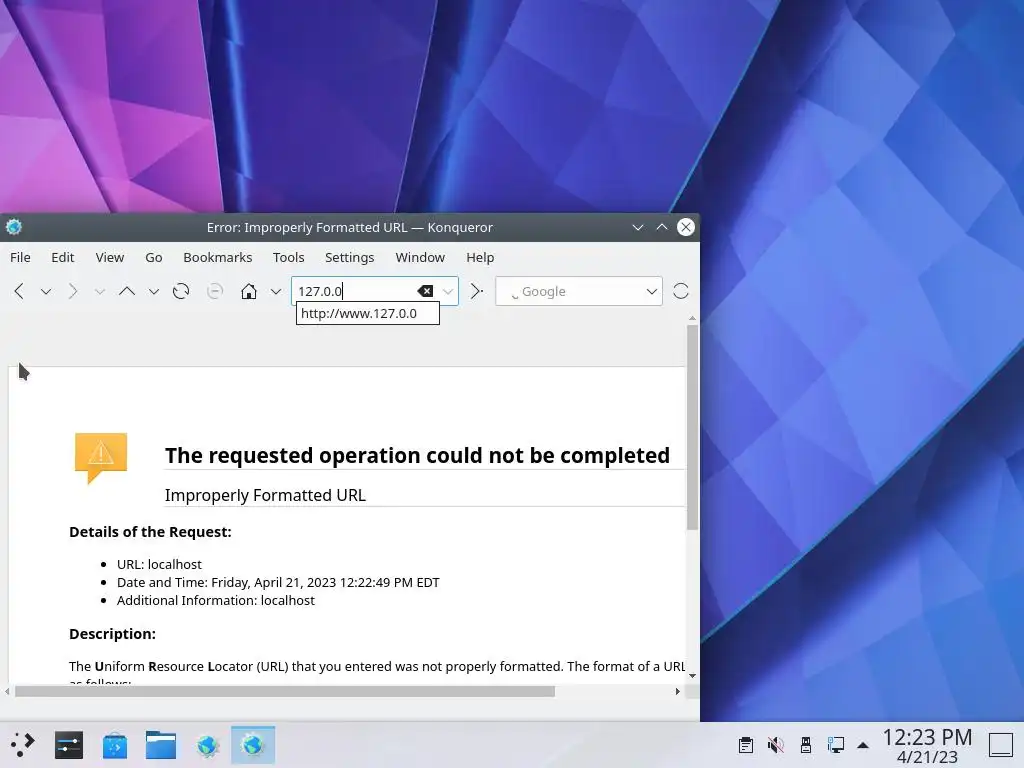Image resolution: width=1024 pixels, height=768 pixels.
Task: Open the Home button dropdown arrow
Action: 276,291
